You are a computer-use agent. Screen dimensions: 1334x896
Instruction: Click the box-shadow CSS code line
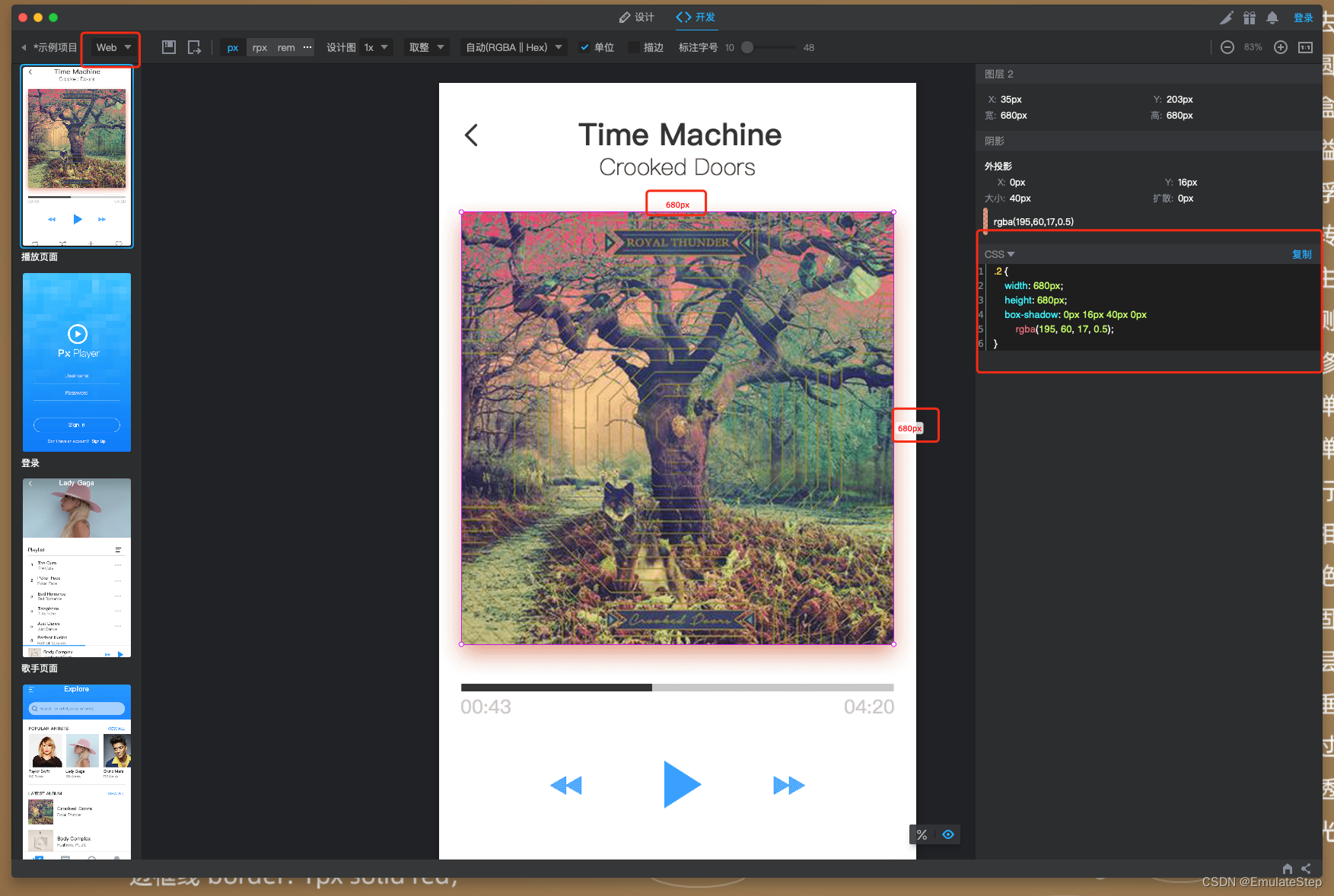1075,315
